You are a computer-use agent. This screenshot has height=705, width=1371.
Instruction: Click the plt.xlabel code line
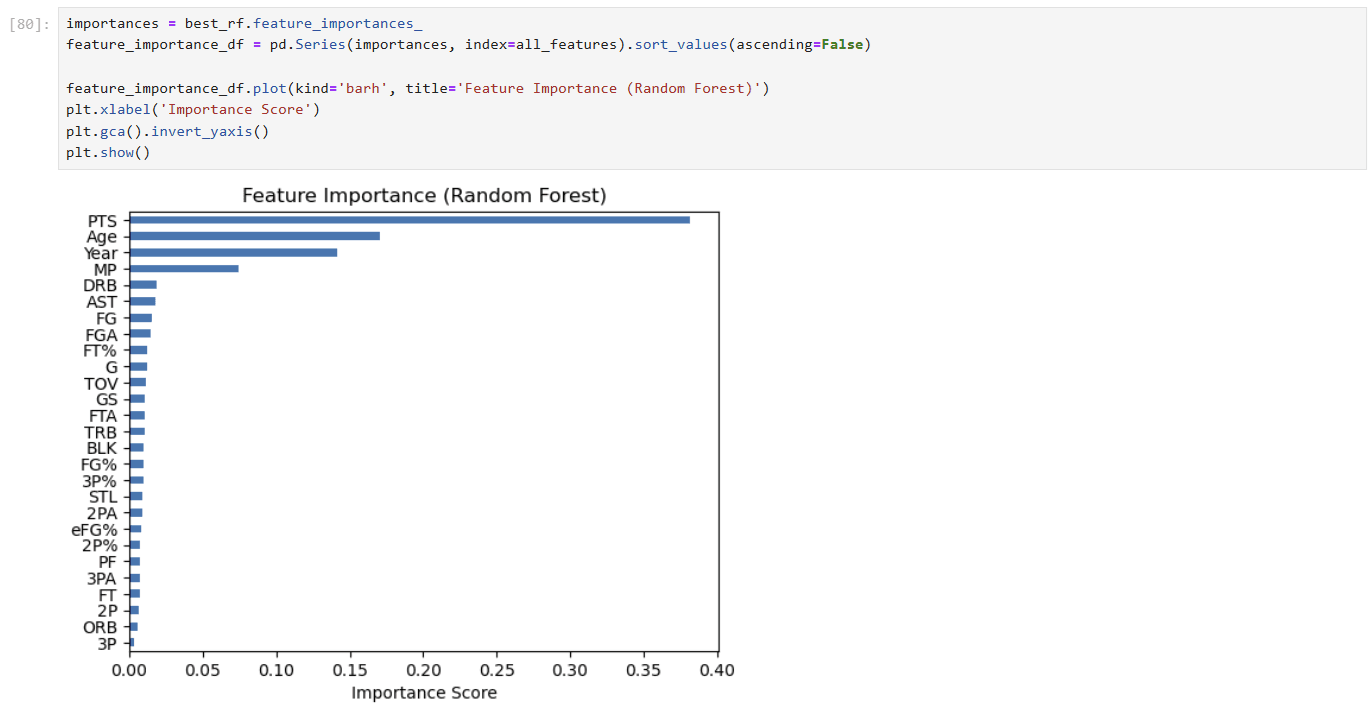point(193,110)
